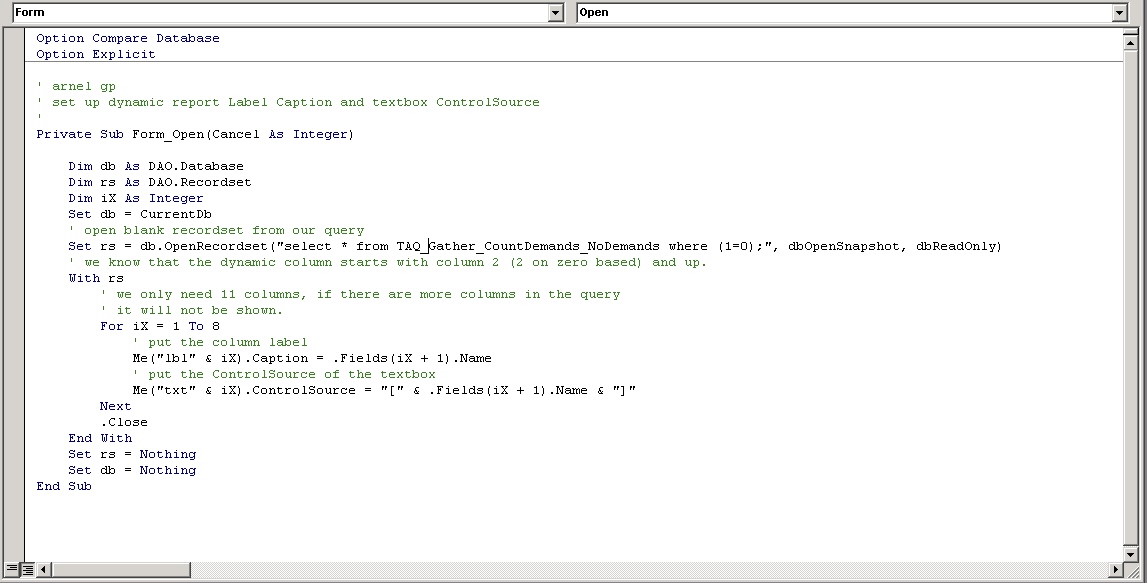This screenshot has width=1147, height=583.
Task: Click the line 'For iX = 1 To 8'
Action: point(159,326)
